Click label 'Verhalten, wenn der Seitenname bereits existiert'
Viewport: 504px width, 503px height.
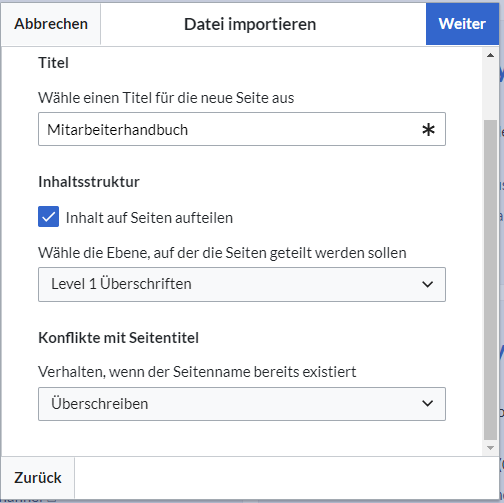[x=197, y=372]
